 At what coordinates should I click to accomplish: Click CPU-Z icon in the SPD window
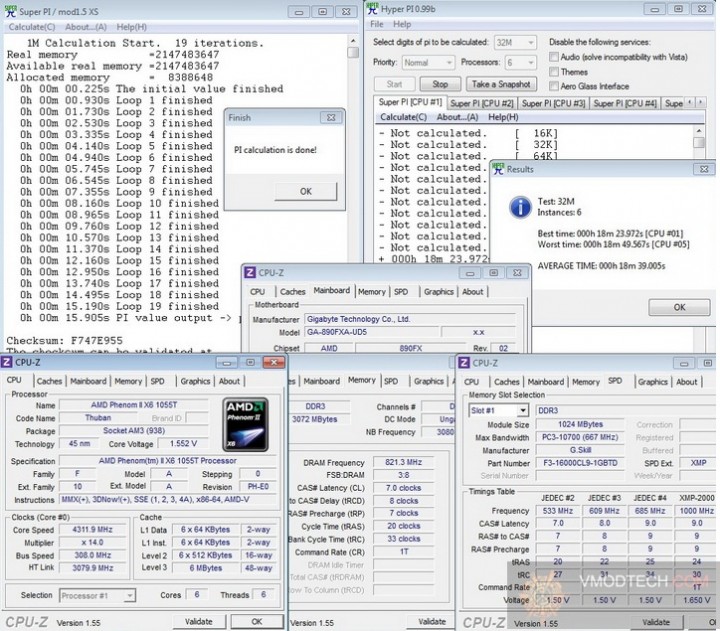click(464, 363)
